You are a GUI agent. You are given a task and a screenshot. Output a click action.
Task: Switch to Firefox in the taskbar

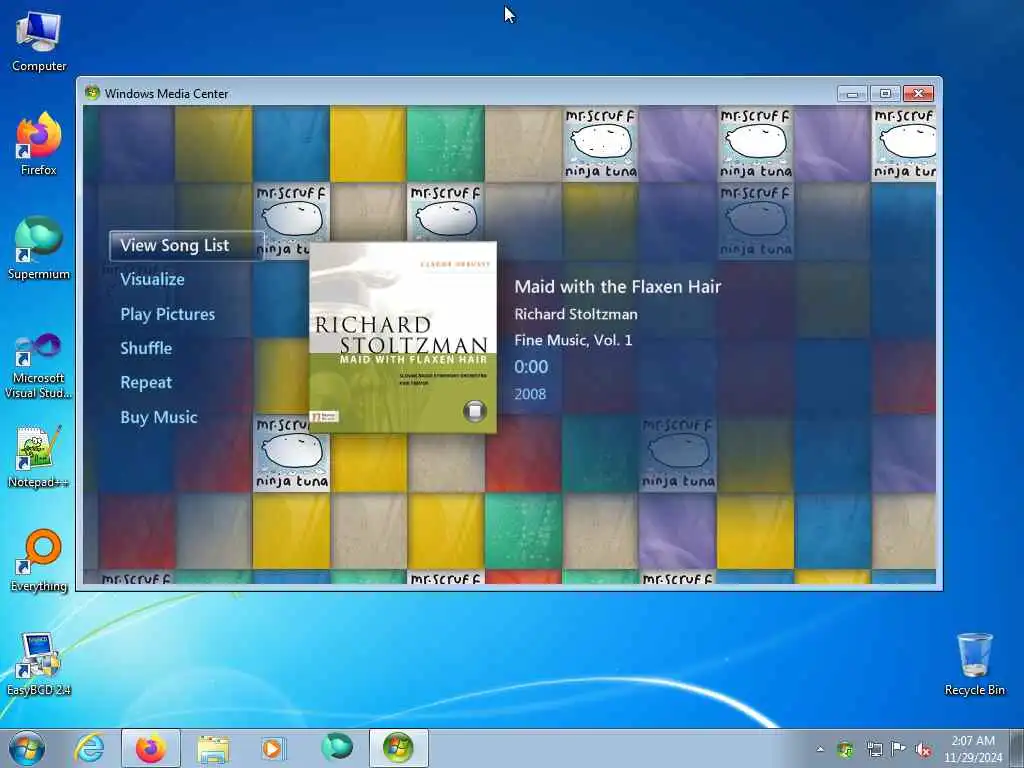pos(151,748)
